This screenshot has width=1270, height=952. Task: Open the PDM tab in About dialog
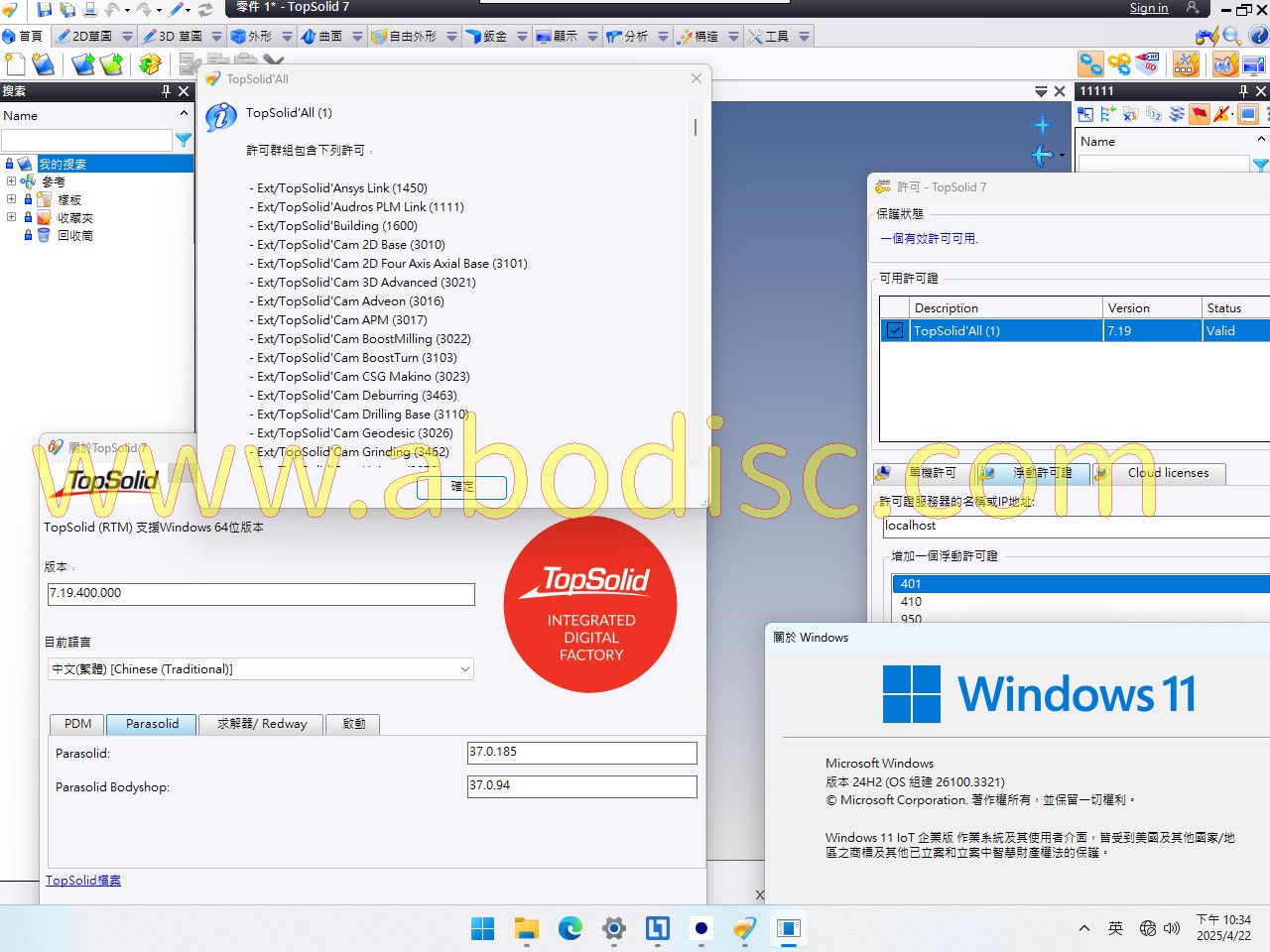(77, 724)
